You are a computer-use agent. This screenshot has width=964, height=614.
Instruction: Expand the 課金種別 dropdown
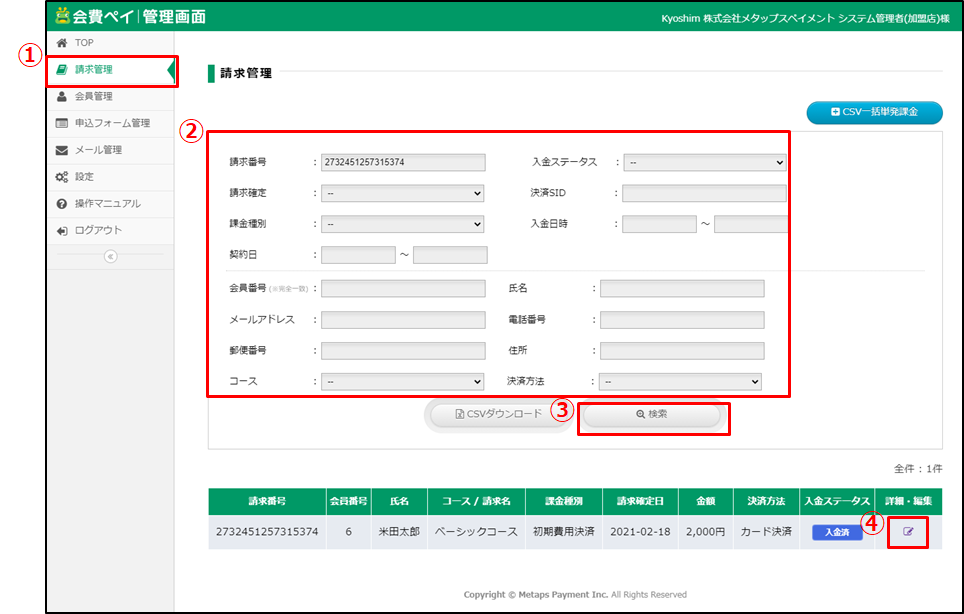click(x=402, y=224)
